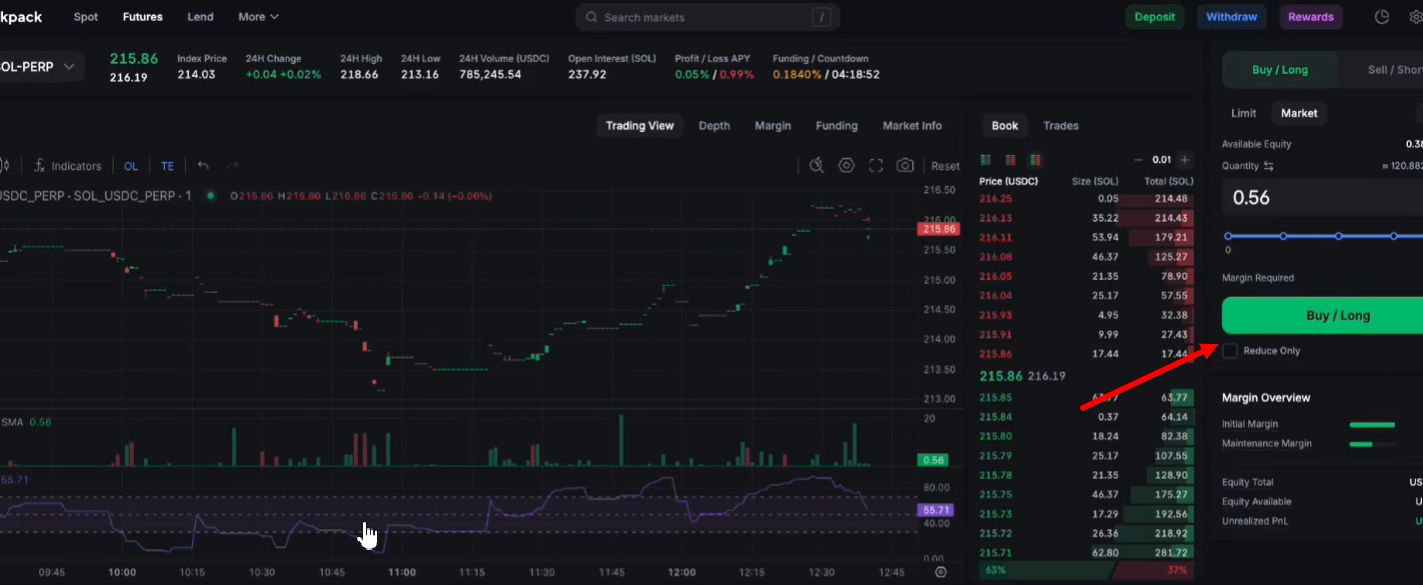Show only asks in order book

pos(1010,160)
